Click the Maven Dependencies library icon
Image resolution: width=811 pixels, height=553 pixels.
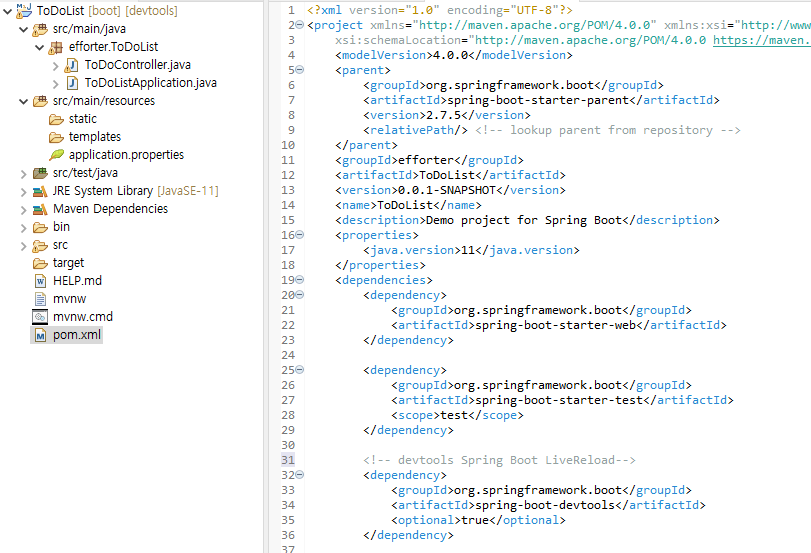click(40, 210)
